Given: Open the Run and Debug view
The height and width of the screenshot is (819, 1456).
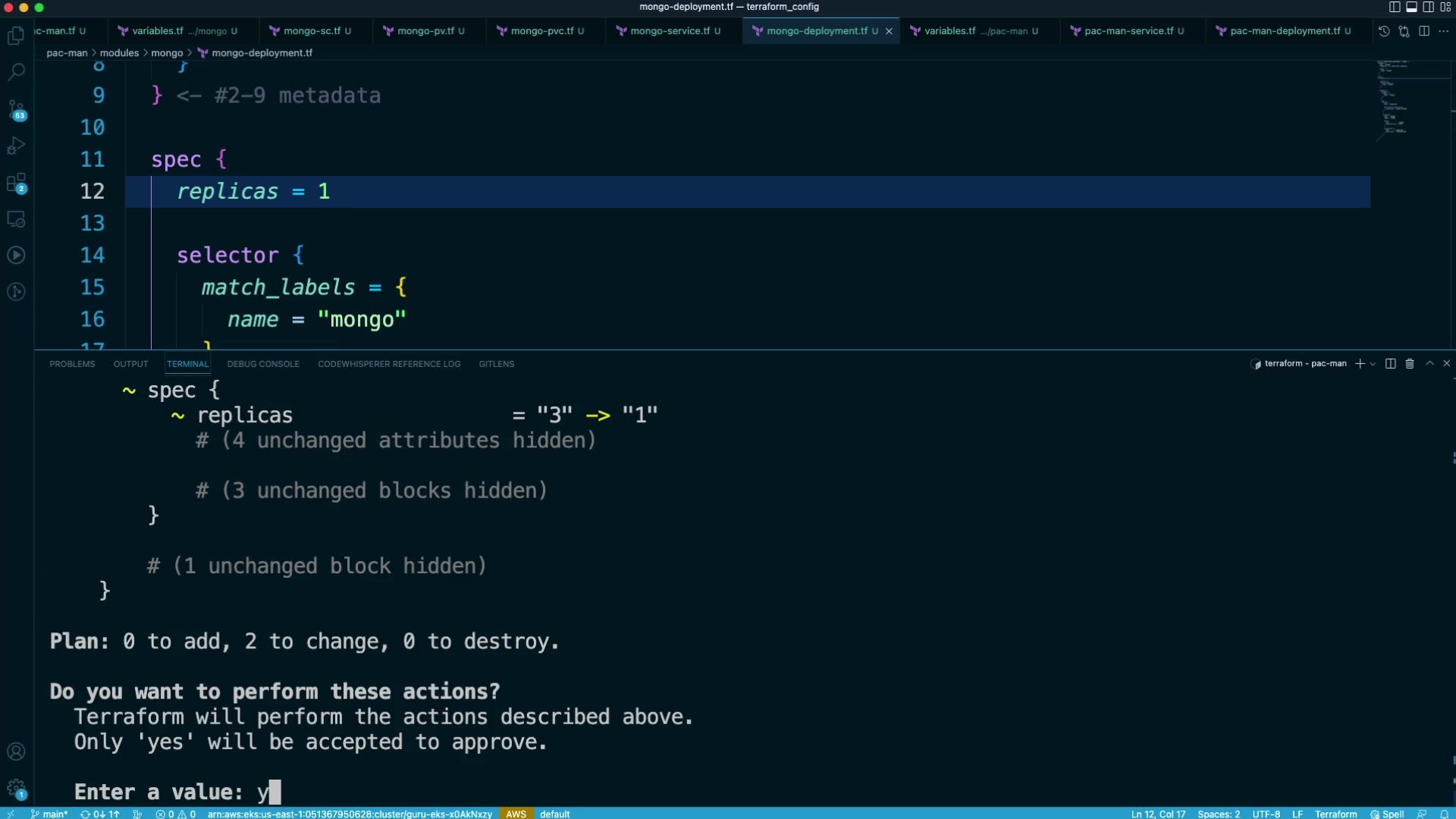Looking at the screenshot, I should pyautogui.click(x=16, y=146).
